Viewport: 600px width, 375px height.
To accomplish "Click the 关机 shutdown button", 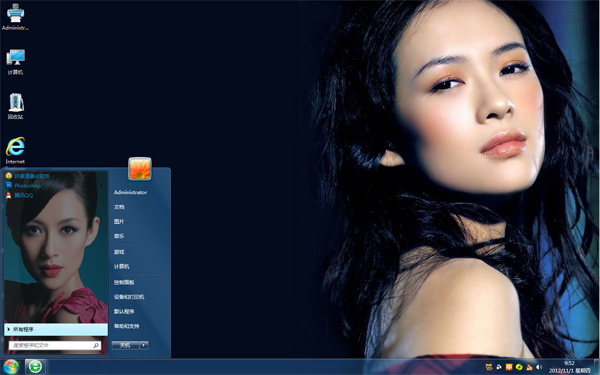I will (126, 345).
